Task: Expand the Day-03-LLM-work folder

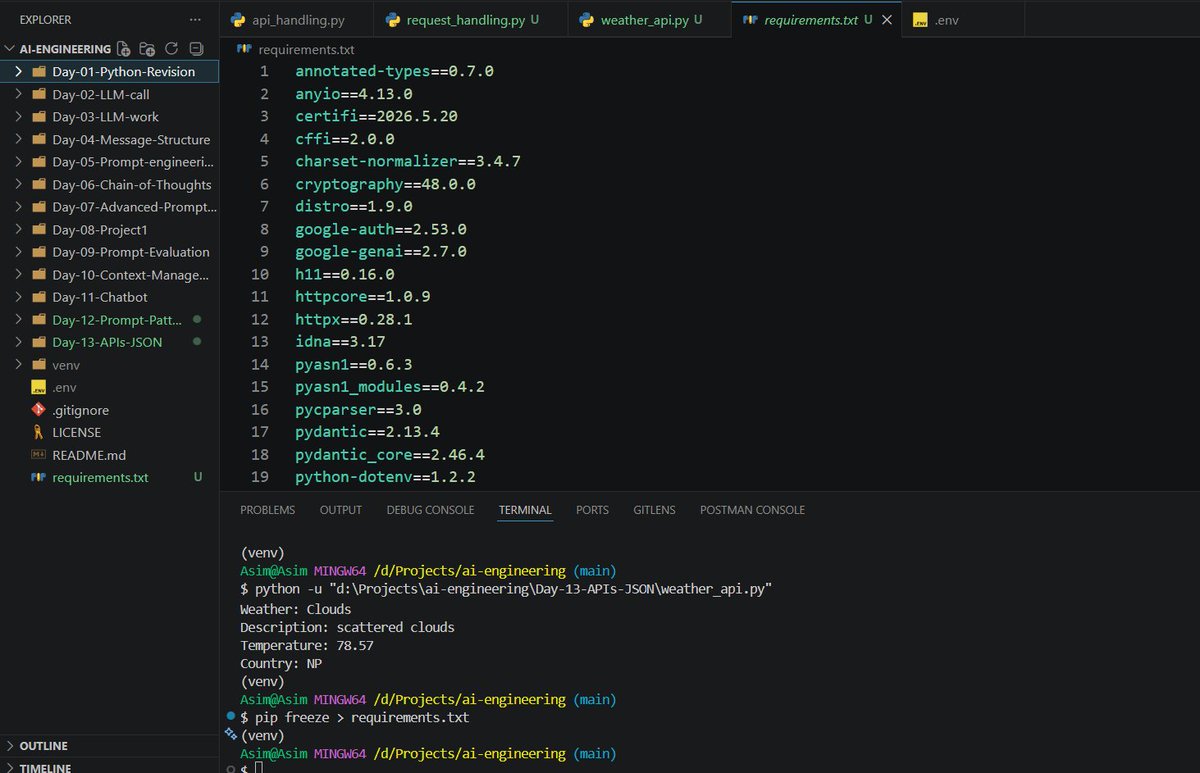Action: (18, 117)
